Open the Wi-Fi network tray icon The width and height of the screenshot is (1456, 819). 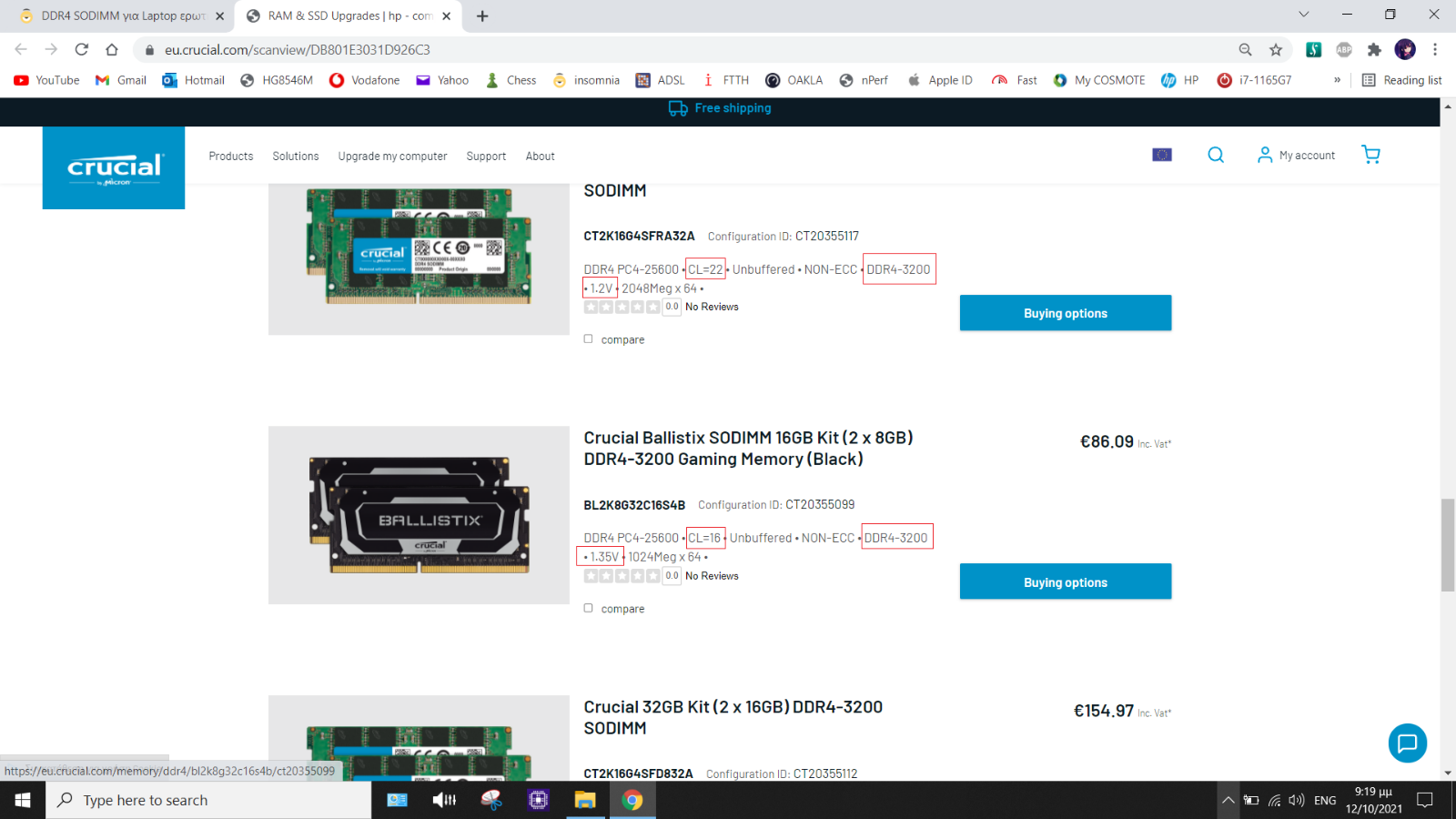[x=1274, y=800]
